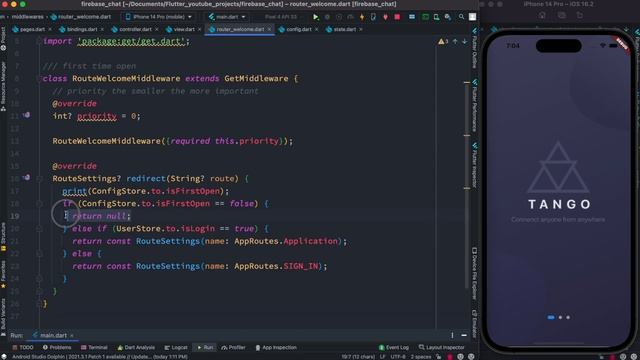Screen dimensions: 640x360
Task: Click the override gutter icon beside redirect method
Action: [27, 178]
